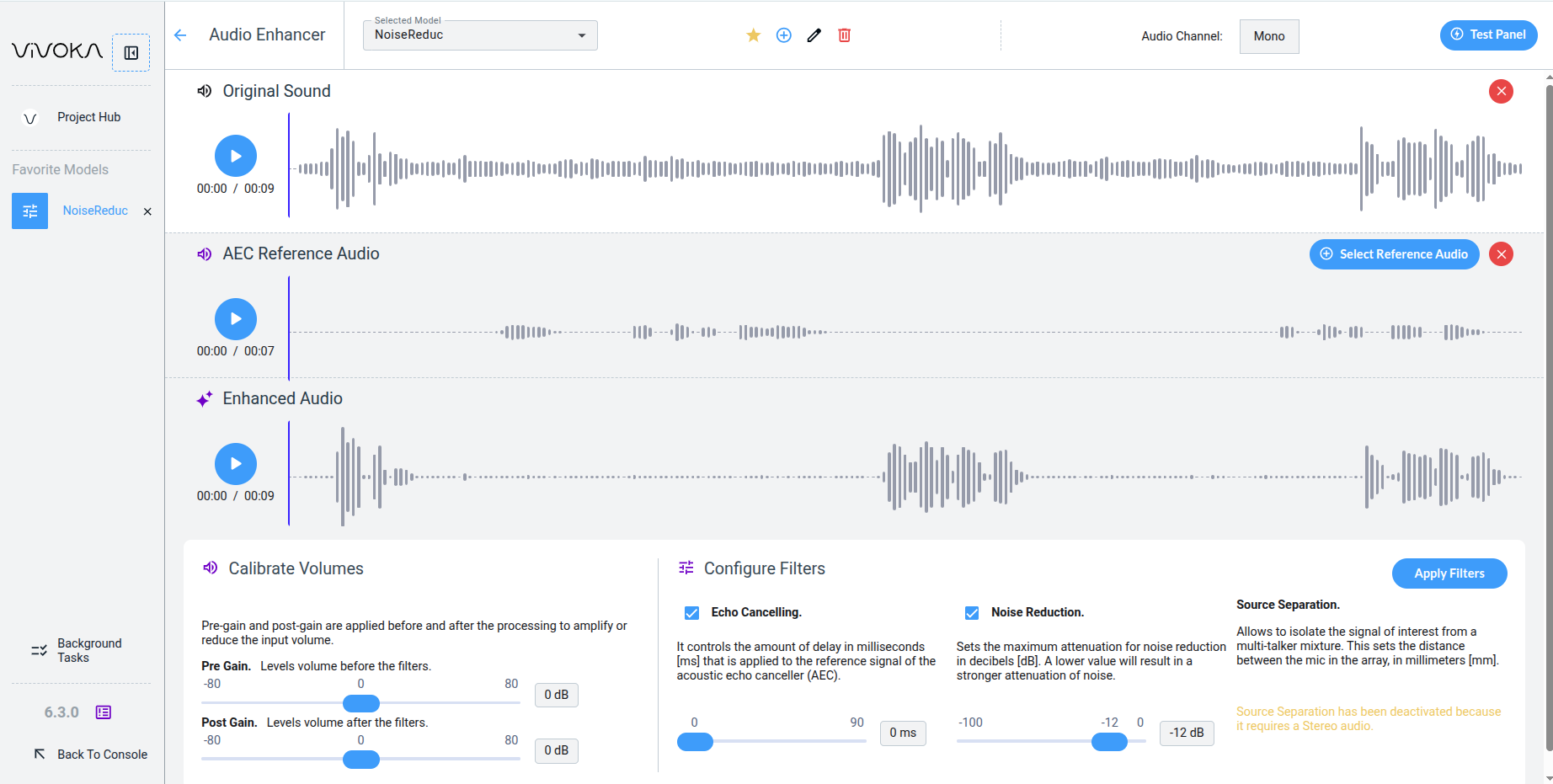Play the Original Sound audio
Image resolution: width=1553 pixels, height=784 pixels.
[x=236, y=156]
